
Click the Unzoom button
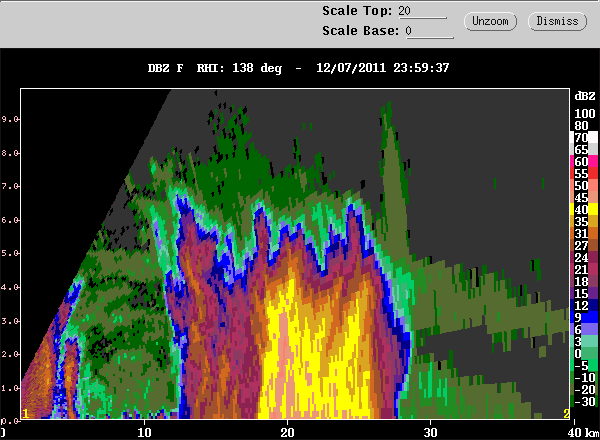pos(490,21)
